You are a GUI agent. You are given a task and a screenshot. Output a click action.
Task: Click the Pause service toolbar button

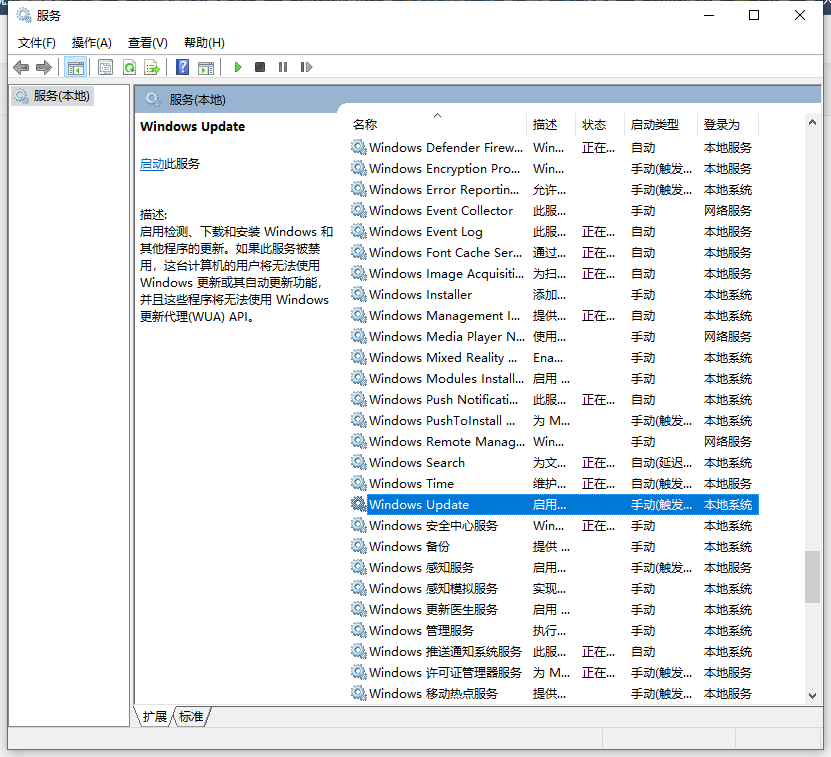283,67
